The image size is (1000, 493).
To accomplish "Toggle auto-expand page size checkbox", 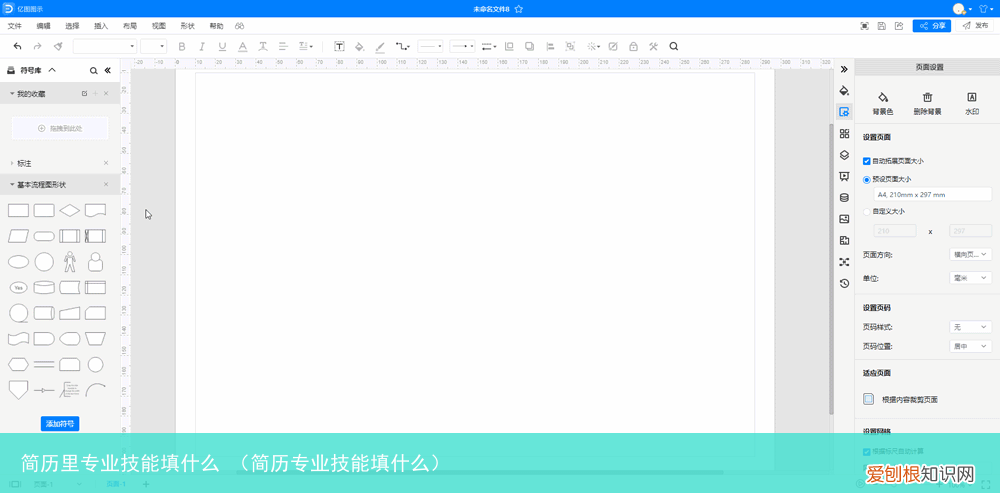I will (x=867, y=161).
